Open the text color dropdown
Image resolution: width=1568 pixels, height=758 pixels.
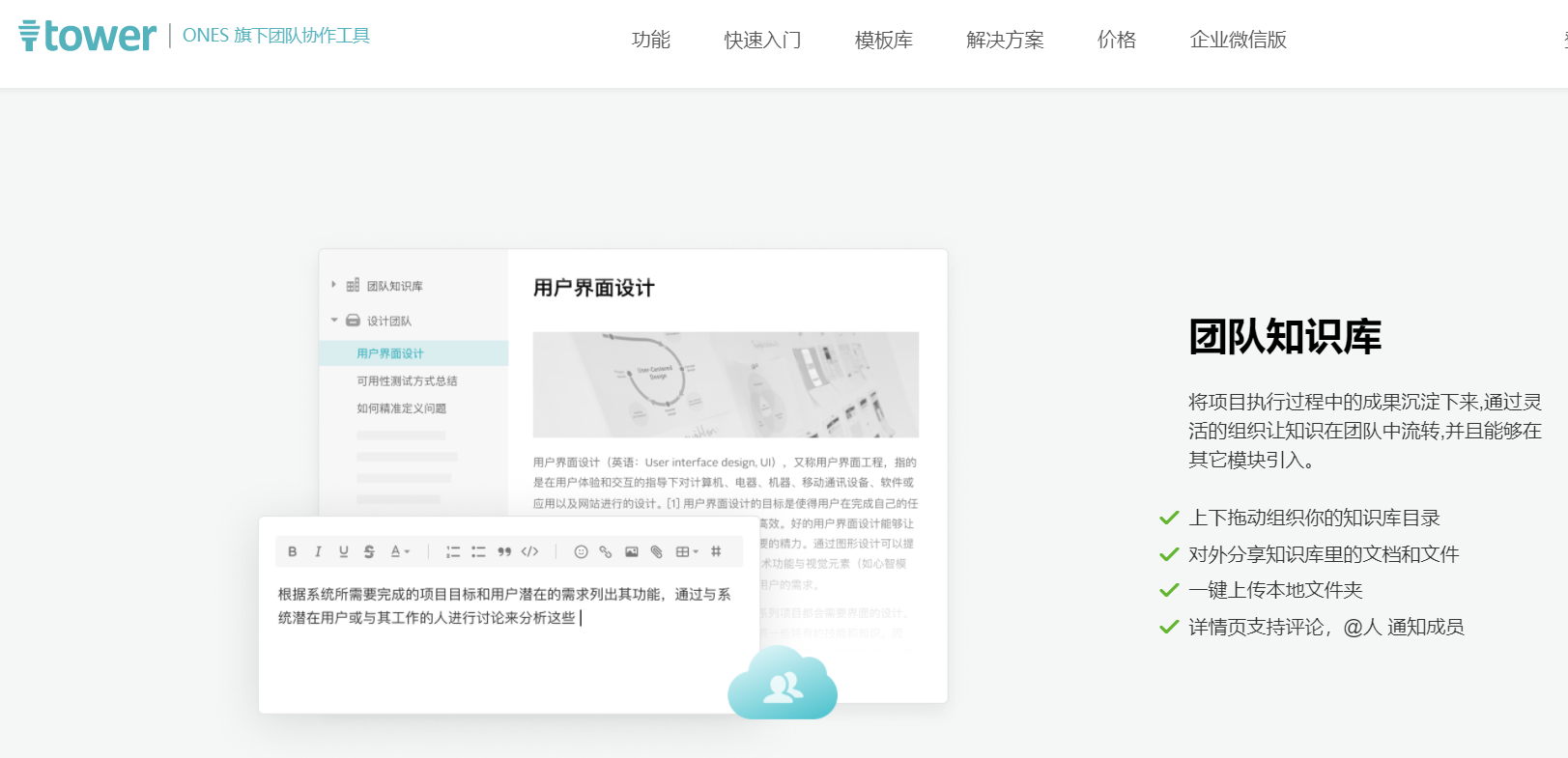pos(399,551)
